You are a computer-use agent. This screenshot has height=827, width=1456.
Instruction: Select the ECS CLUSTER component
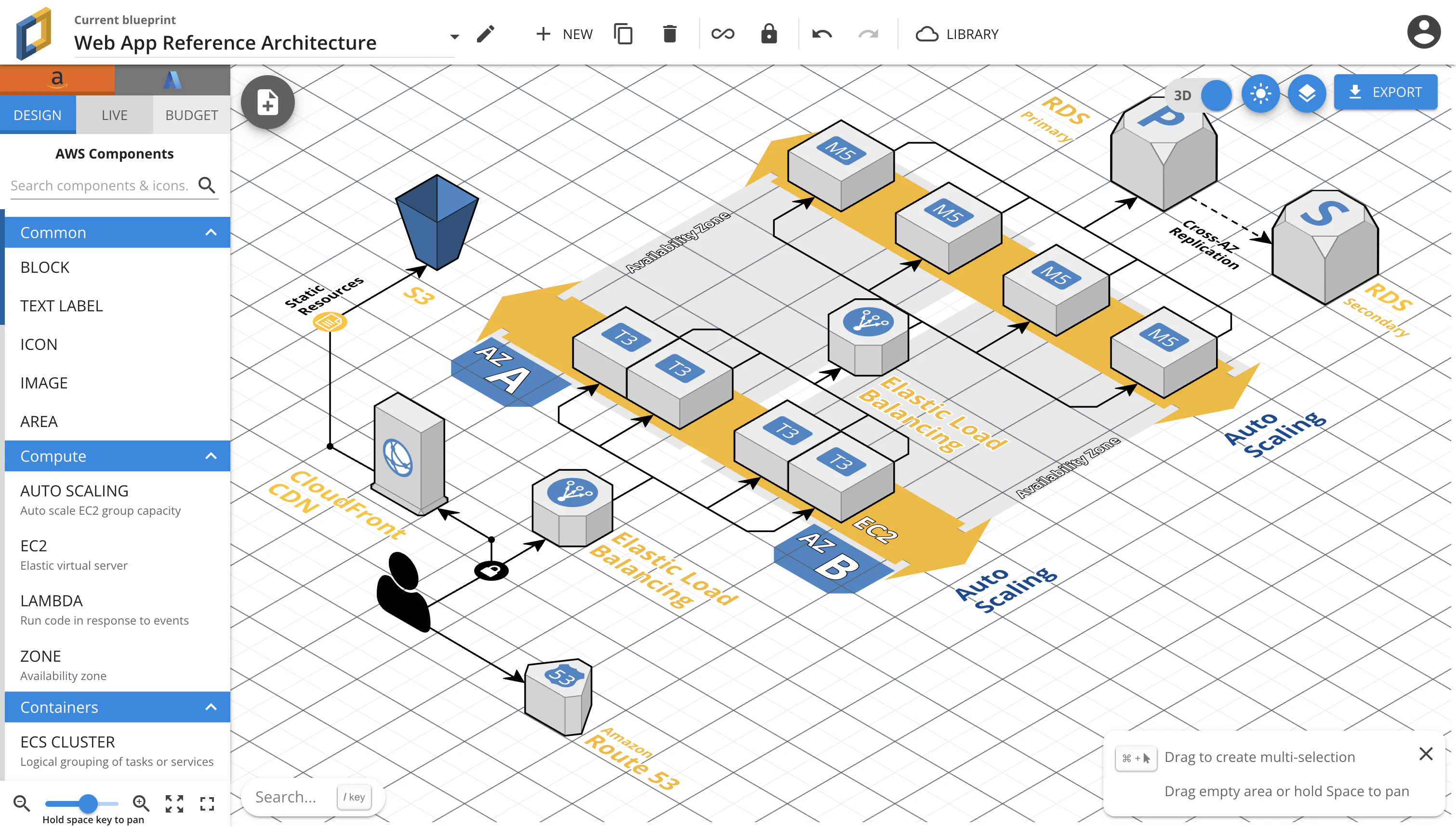click(x=118, y=750)
